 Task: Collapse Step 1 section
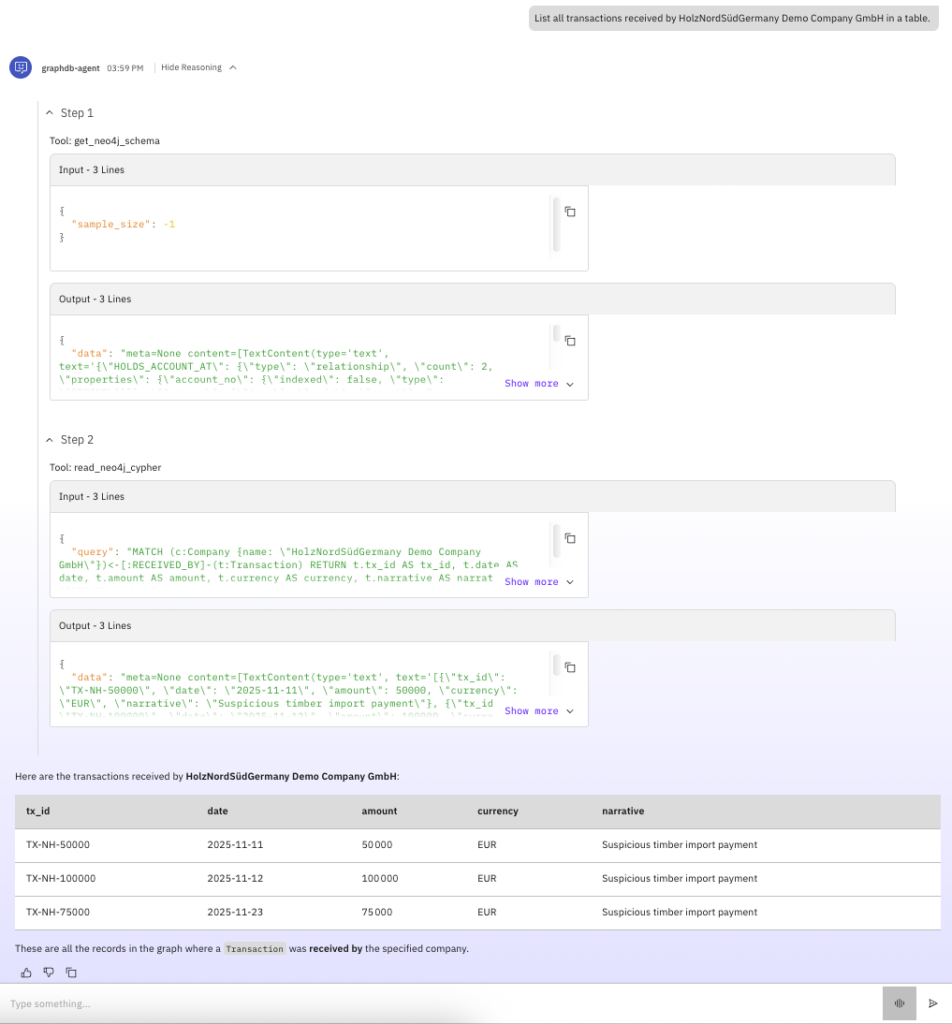click(50, 113)
